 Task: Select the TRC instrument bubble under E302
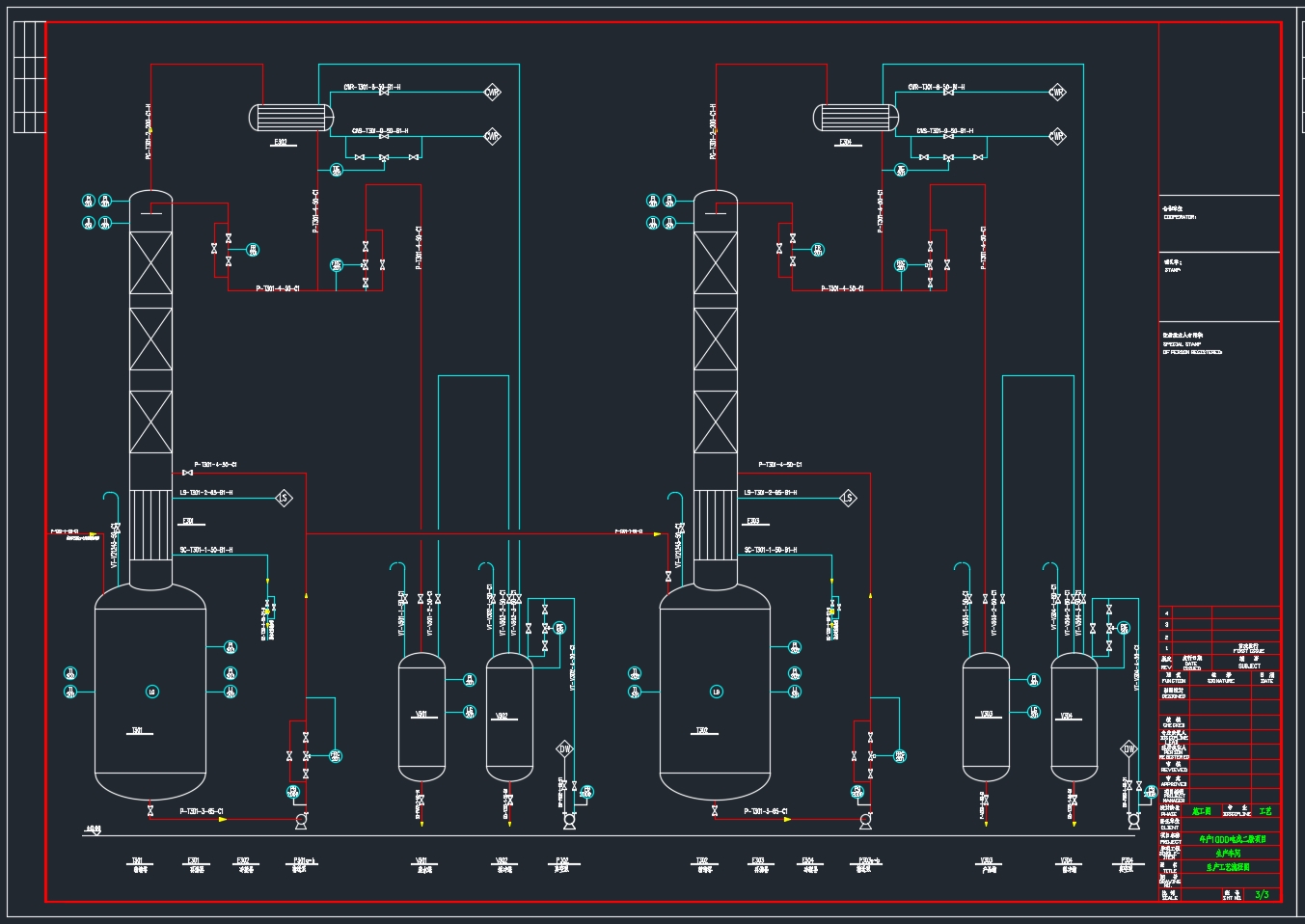pos(337,171)
